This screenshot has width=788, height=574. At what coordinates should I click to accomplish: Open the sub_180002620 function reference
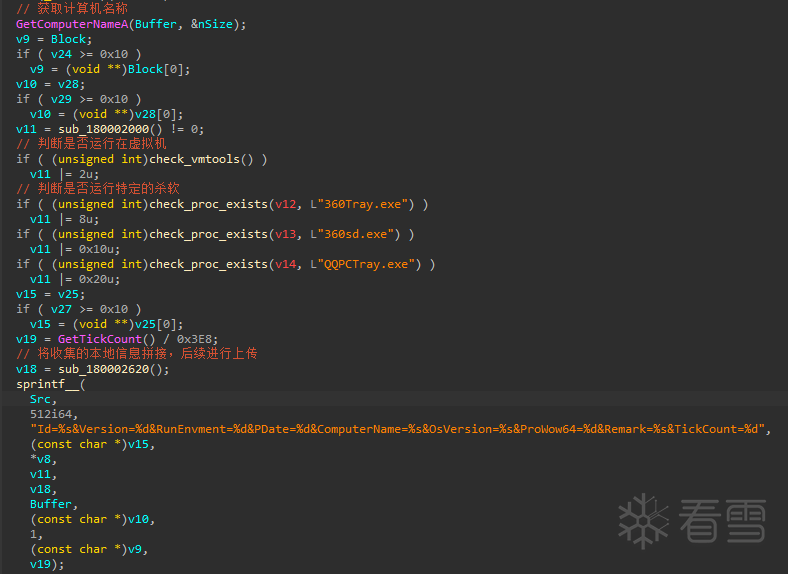[x=104, y=369]
